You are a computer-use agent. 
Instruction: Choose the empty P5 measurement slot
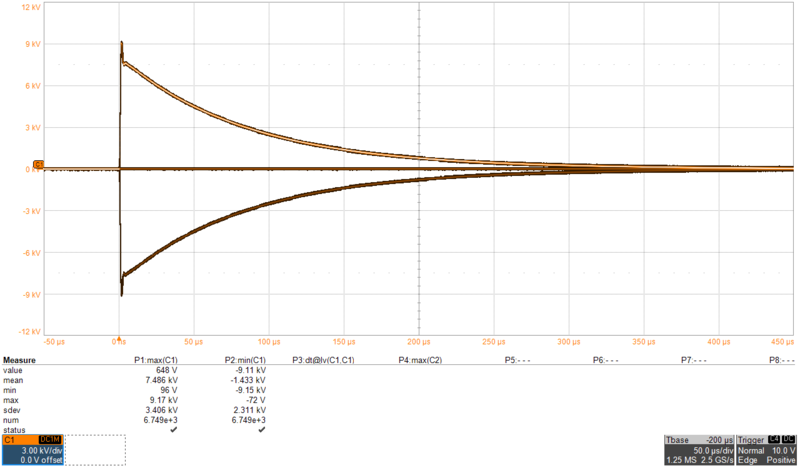click(x=516, y=359)
